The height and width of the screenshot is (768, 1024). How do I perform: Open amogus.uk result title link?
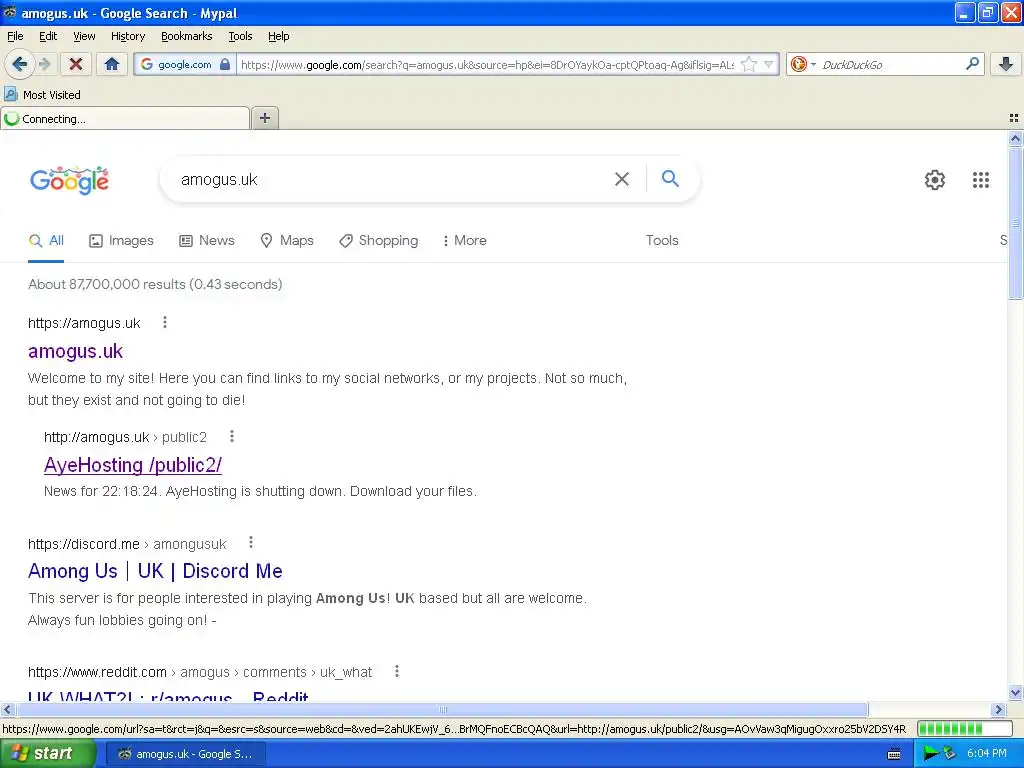pos(75,351)
